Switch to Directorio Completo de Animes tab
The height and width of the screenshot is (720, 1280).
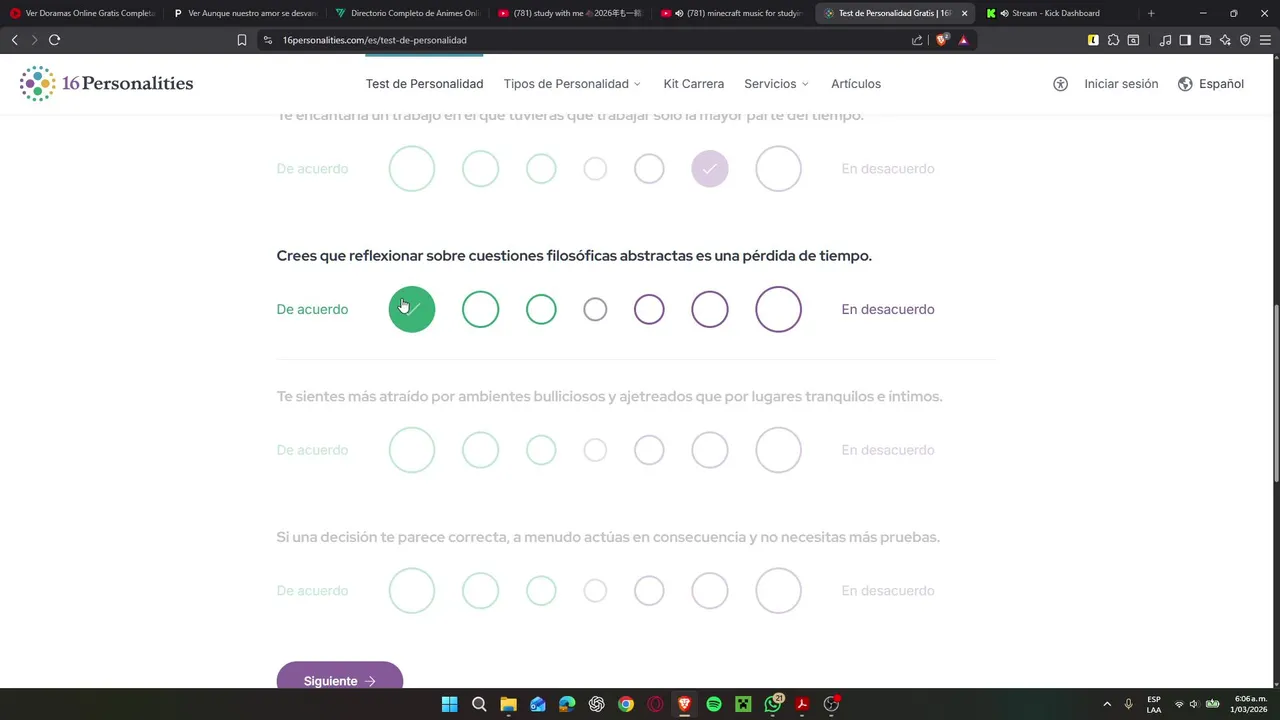point(407,13)
